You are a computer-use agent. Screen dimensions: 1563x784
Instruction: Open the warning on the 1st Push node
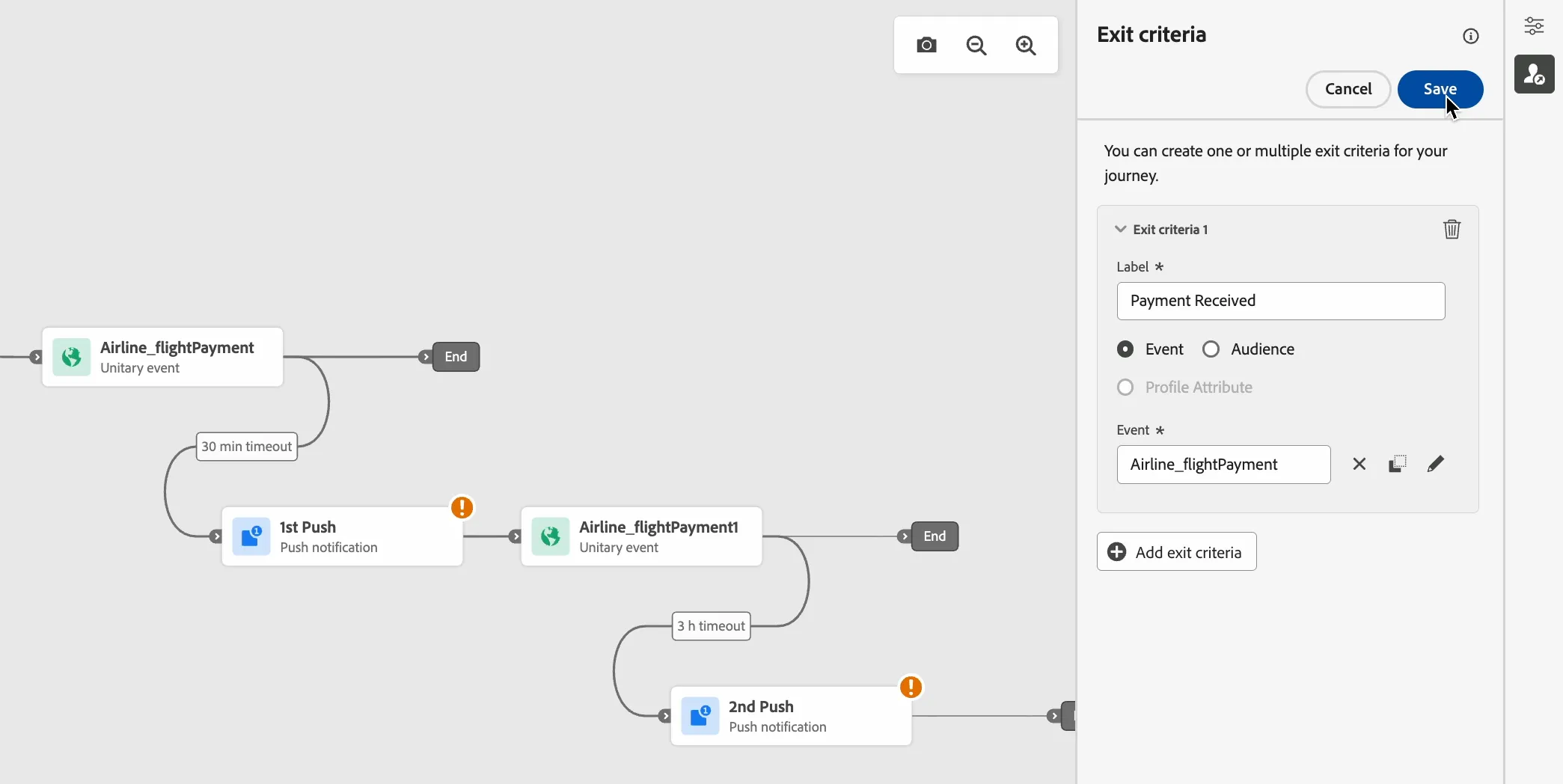click(462, 507)
